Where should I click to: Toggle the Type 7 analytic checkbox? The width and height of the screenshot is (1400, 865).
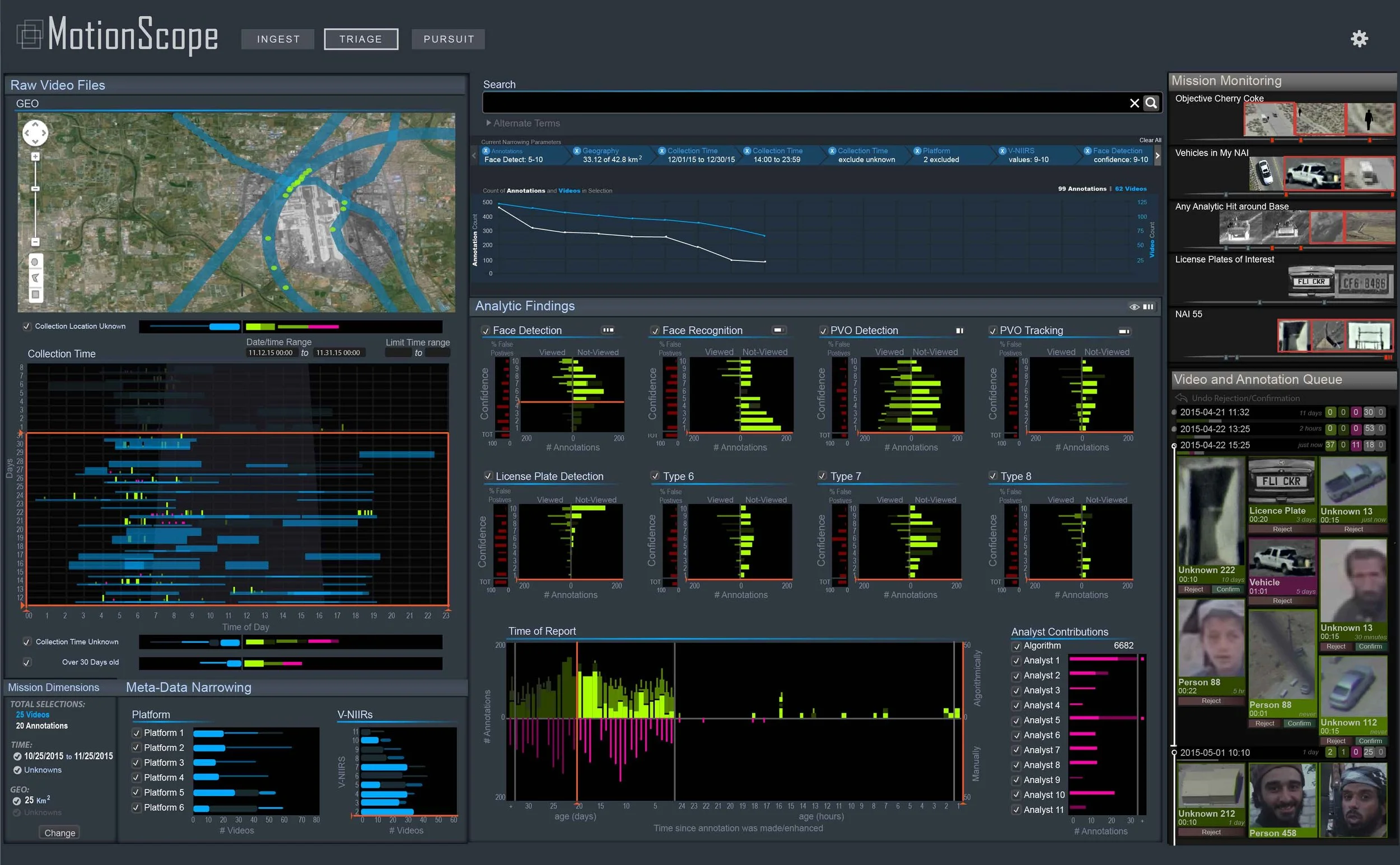click(822, 476)
